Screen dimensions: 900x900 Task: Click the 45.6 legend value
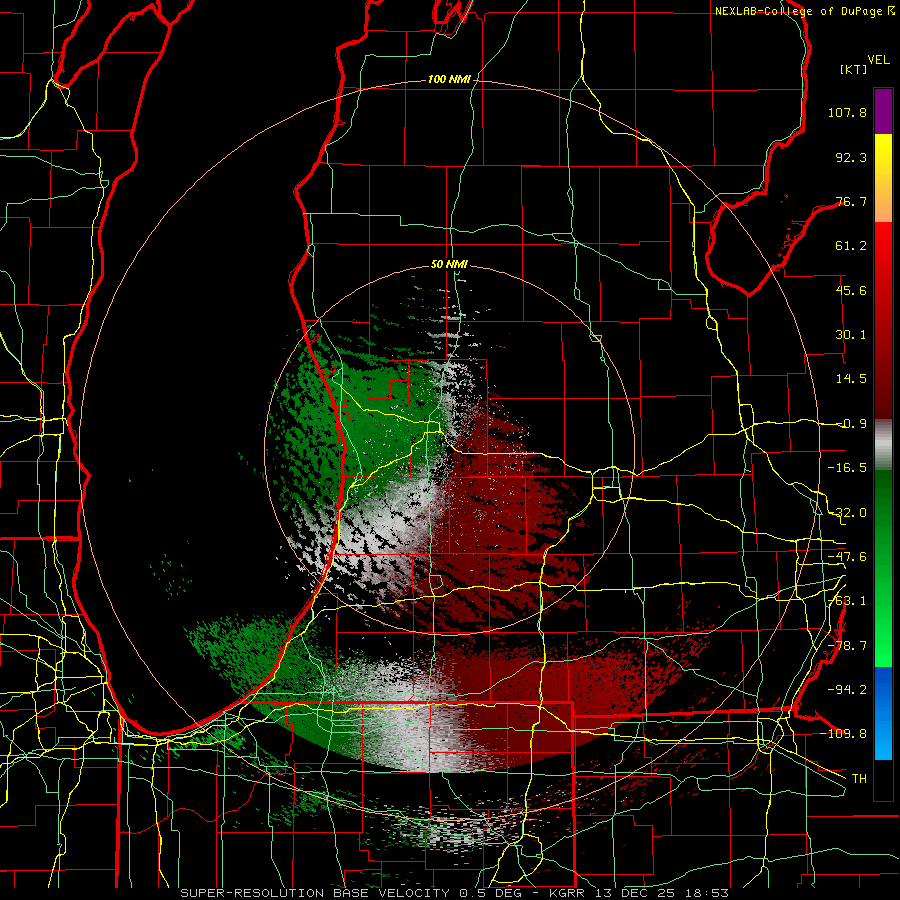(x=851, y=290)
